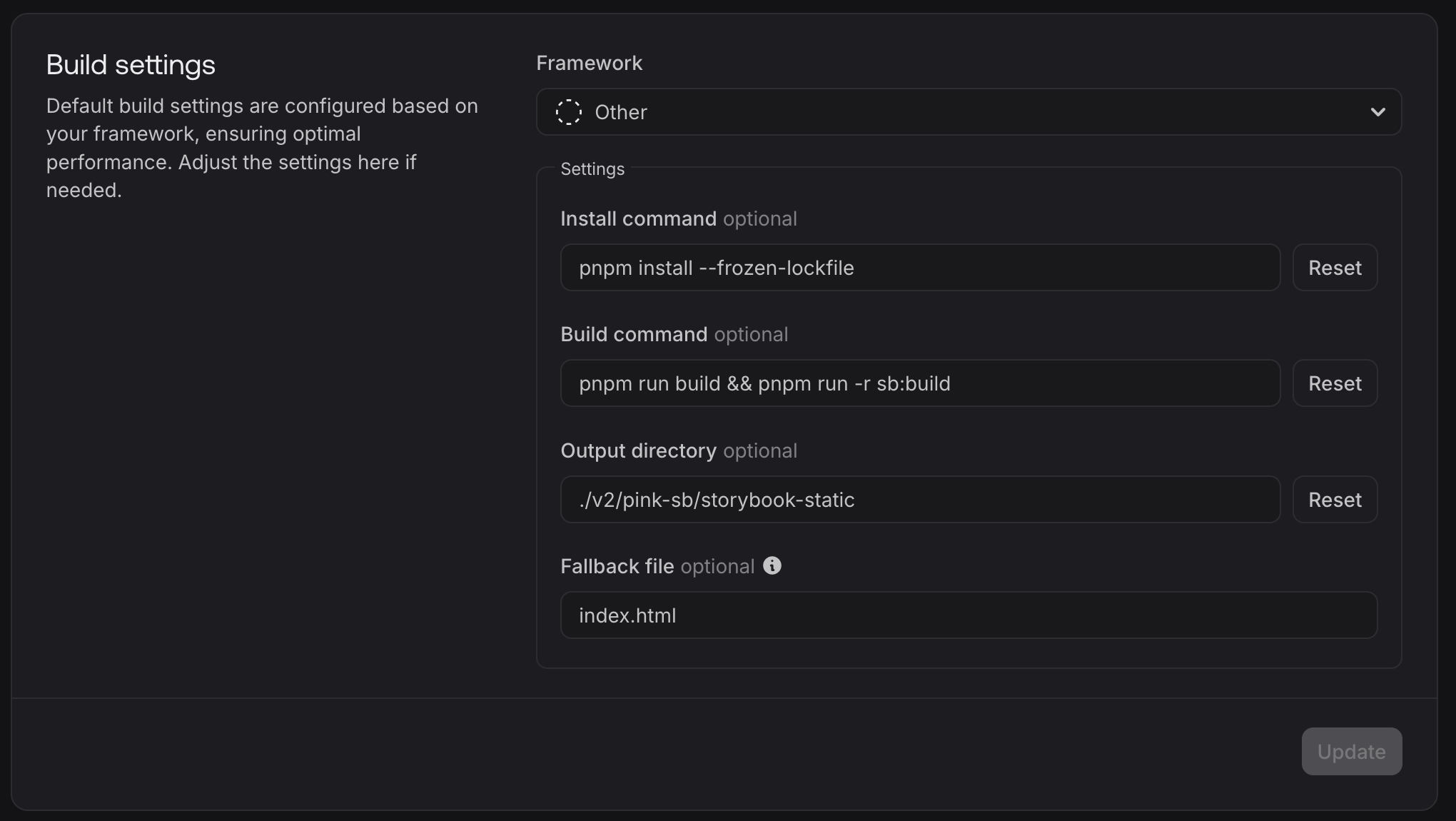Click the Settings section label
1456x821 pixels.
coord(592,169)
